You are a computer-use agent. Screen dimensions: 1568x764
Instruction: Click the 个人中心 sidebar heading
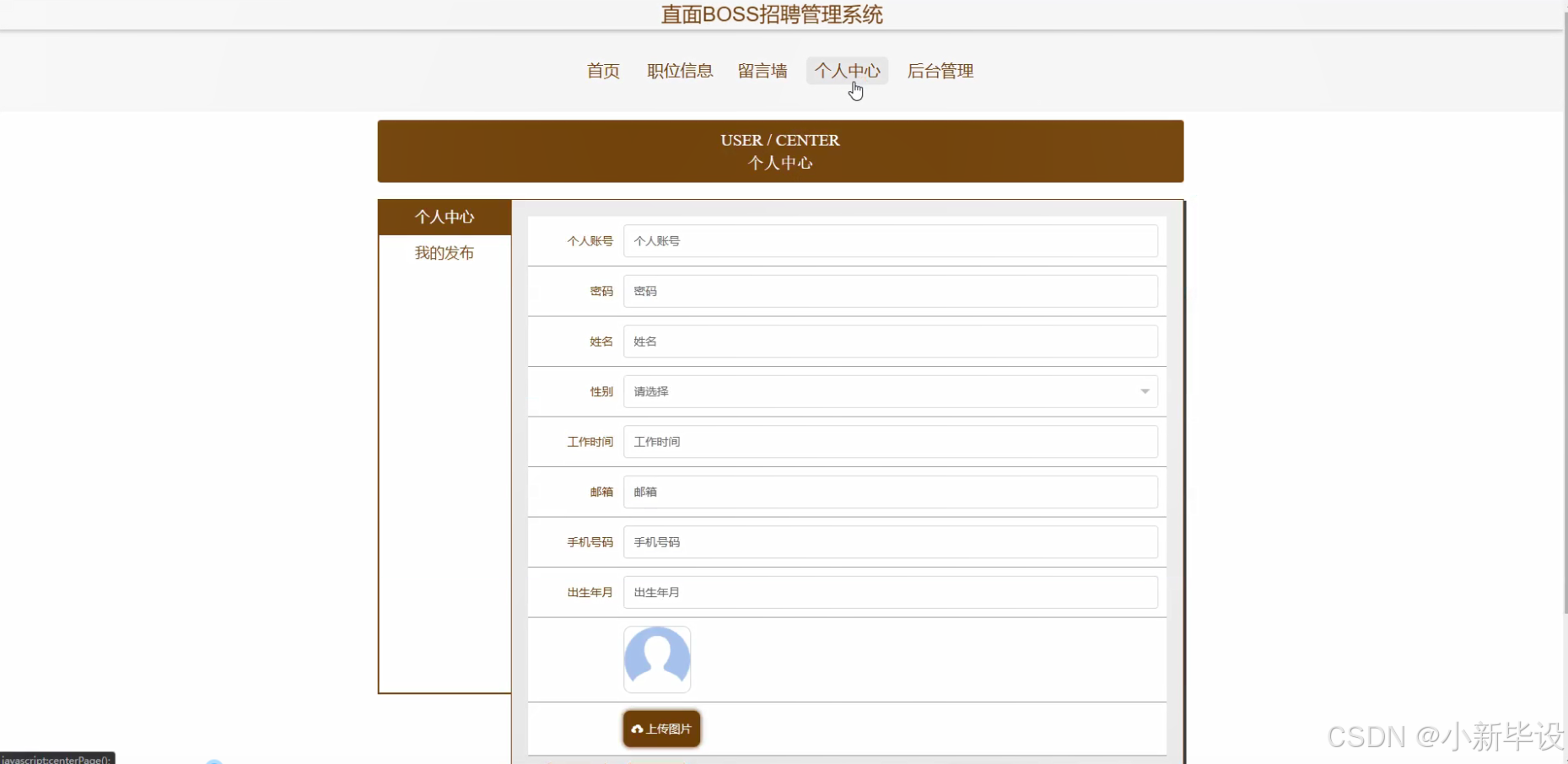point(444,217)
